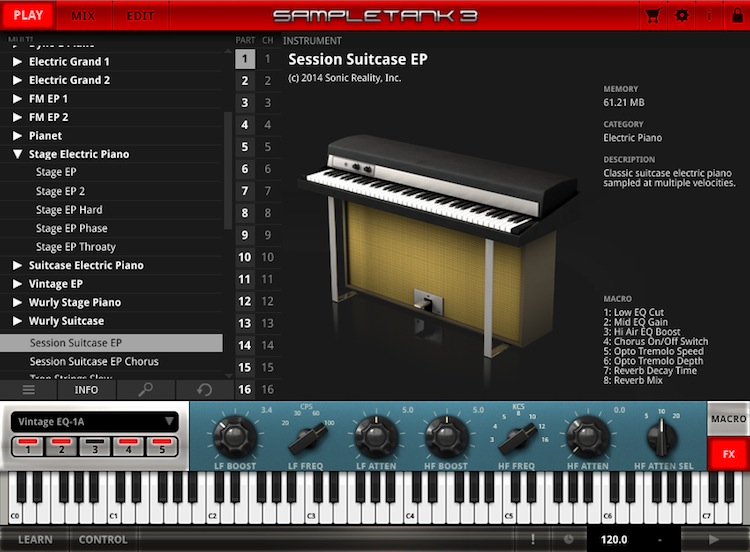The image size is (750, 552).
Task: Expand Wurly Stage Piano folder
Action: (17, 302)
